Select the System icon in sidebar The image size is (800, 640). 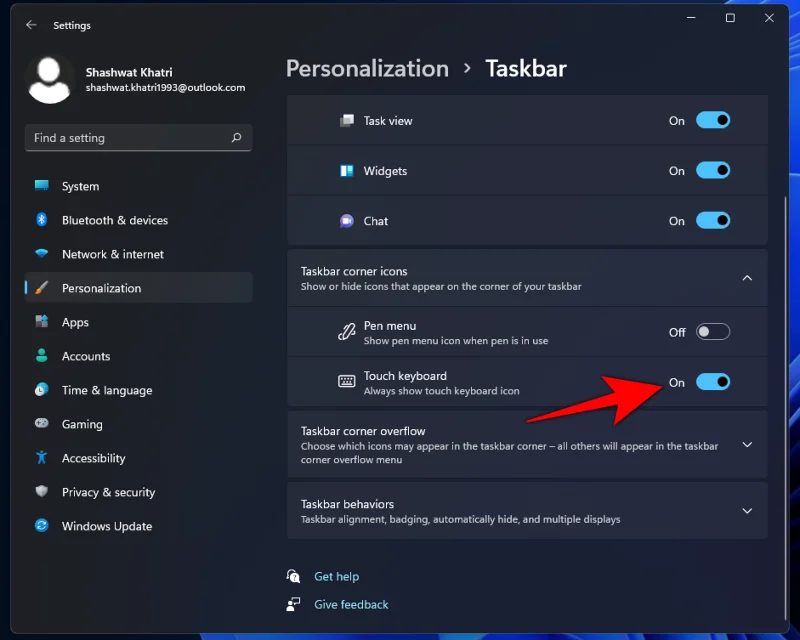point(42,186)
